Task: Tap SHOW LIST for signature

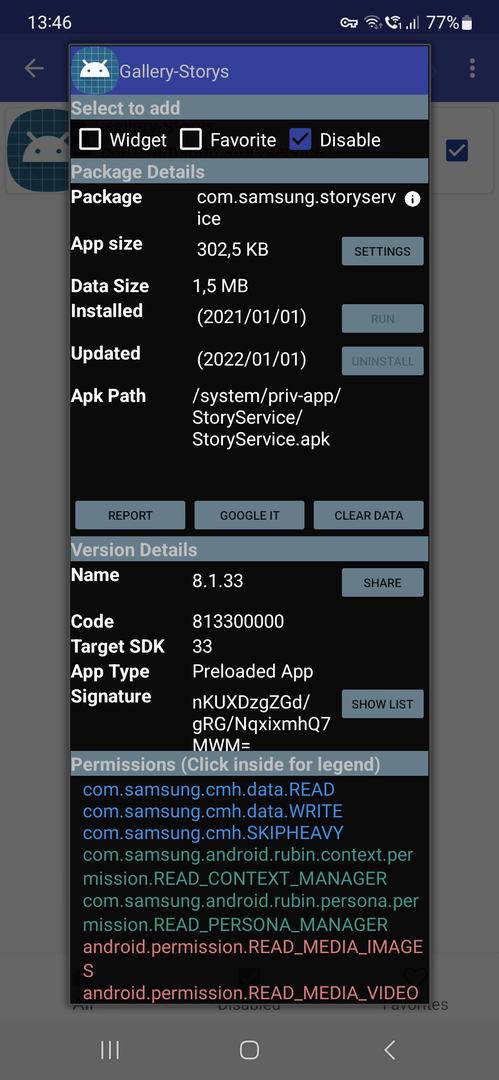Action: click(x=383, y=704)
